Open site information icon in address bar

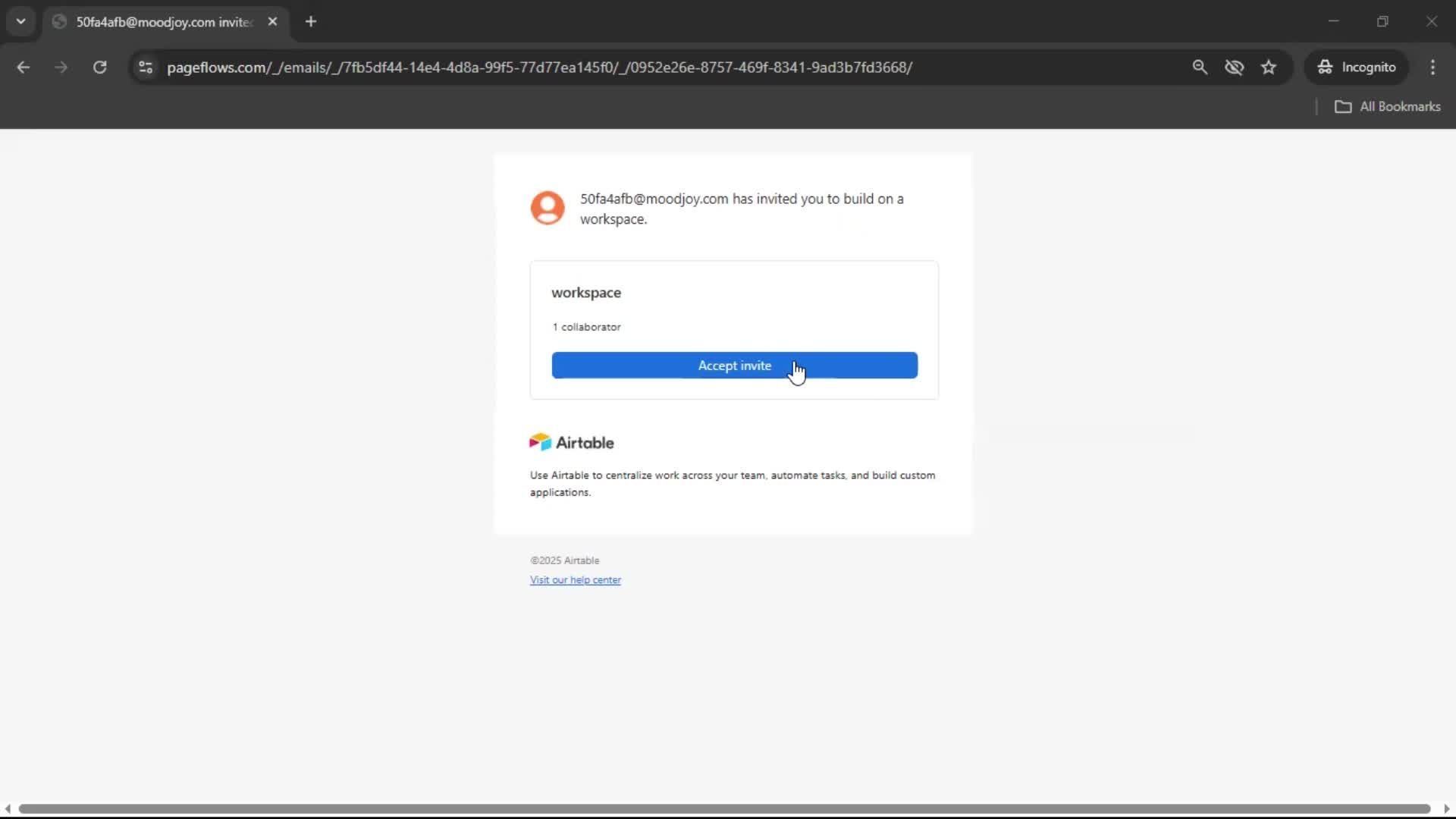[146, 67]
